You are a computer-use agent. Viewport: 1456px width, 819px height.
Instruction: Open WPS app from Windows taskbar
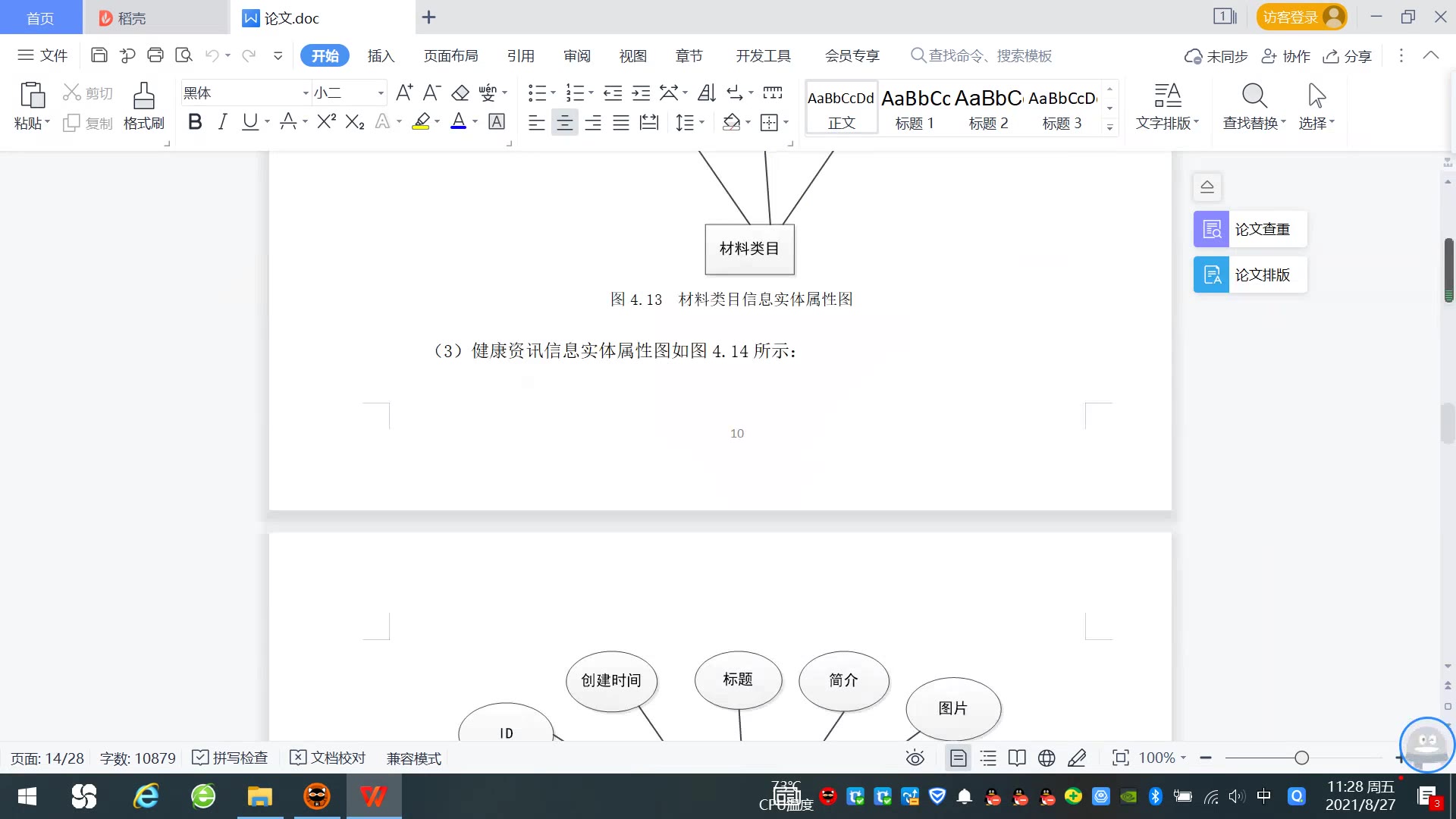373,797
